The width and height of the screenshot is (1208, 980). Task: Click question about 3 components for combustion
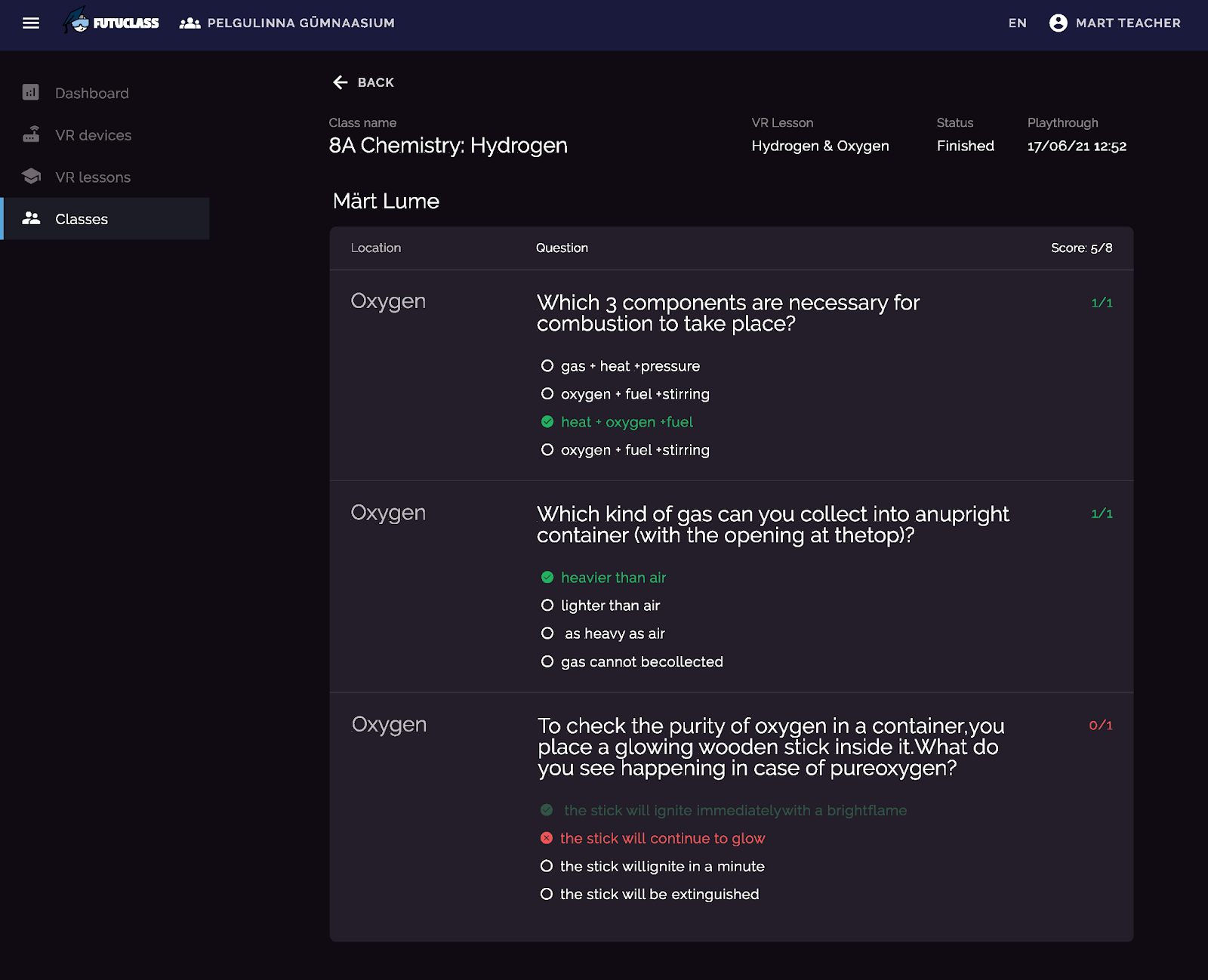pos(728,313)
